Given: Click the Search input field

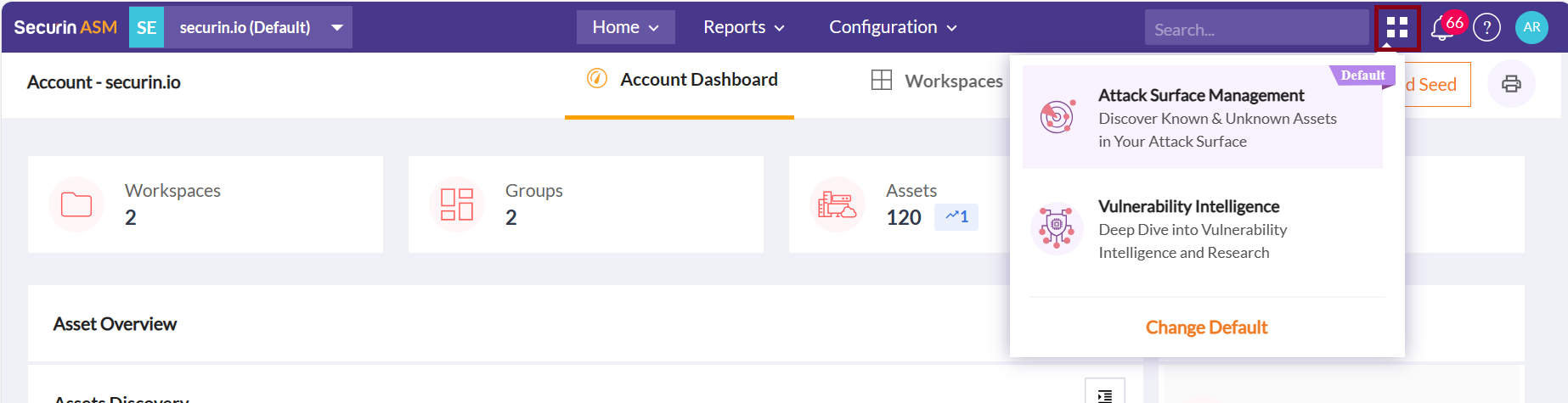Looking at the screenshot, I should (1255, 30).
